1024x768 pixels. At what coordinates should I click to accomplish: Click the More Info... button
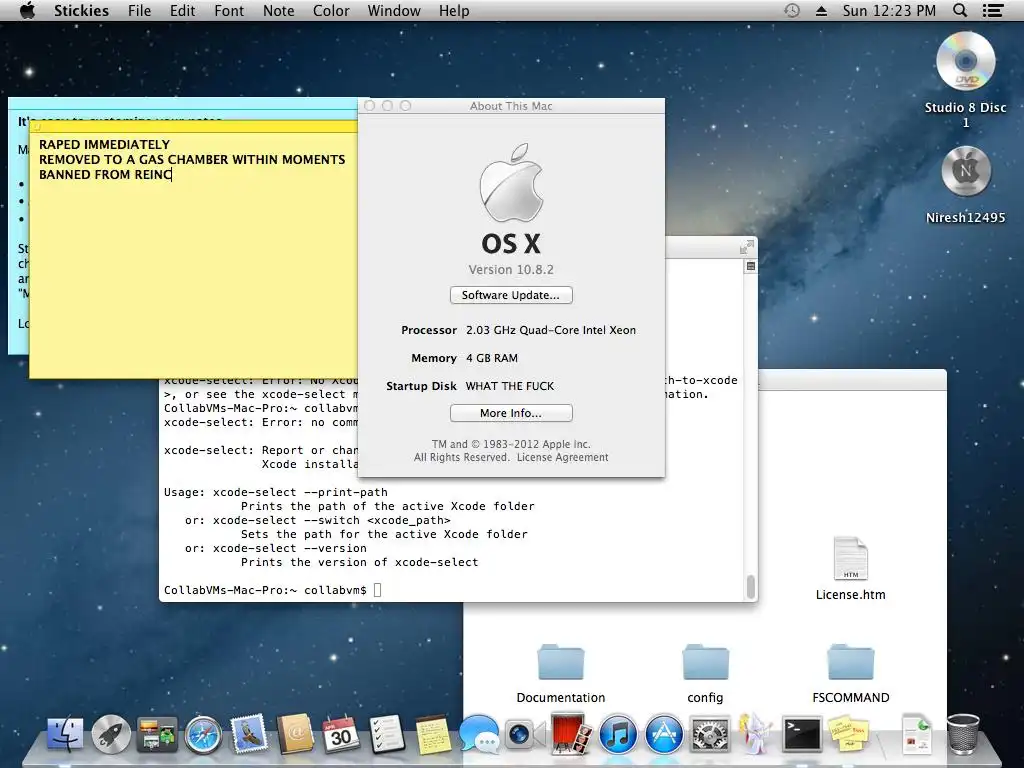pyautogui.click(x=511, y=413)
